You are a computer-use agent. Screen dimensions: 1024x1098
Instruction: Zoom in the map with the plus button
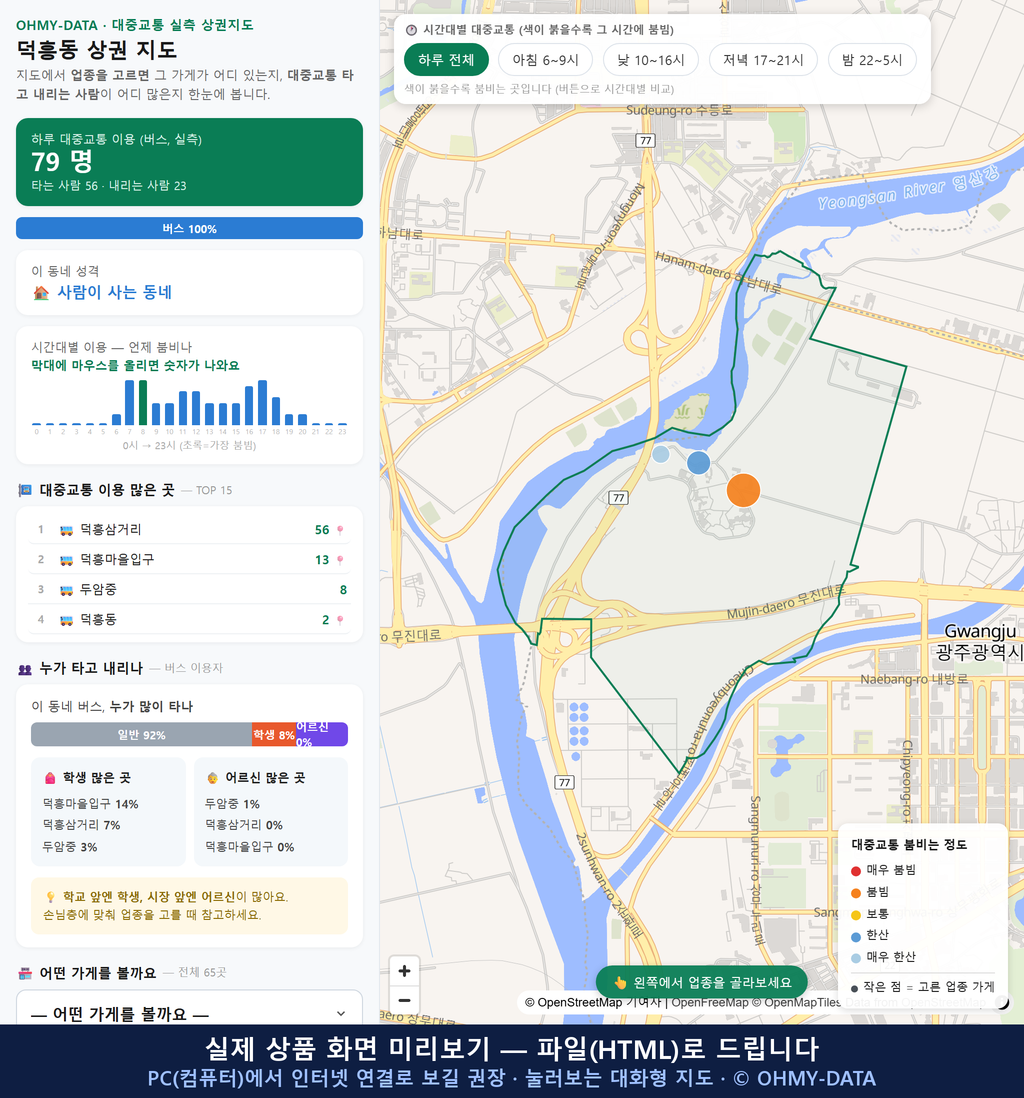point(404,971)
